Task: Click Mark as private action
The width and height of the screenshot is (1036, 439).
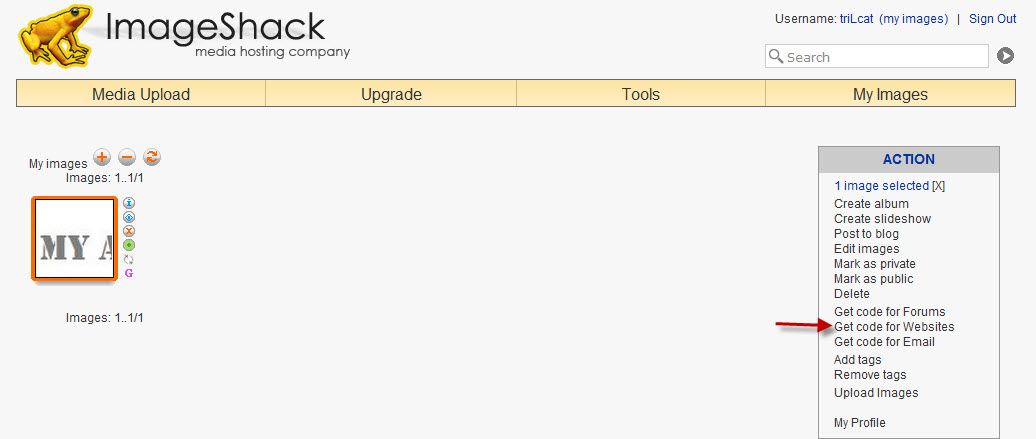Action: click(x=874, y=264)
